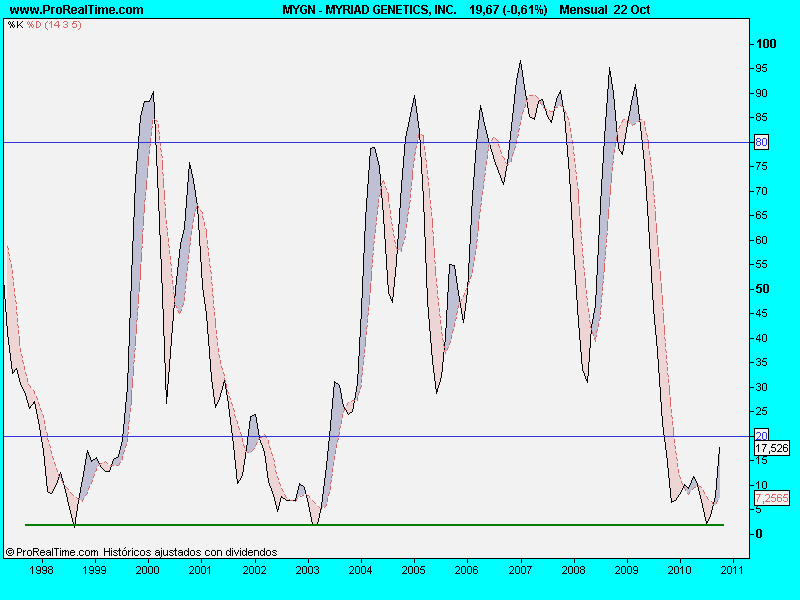800x600 pixels.
Task: Click the 35 scale label
Action: 761,362
